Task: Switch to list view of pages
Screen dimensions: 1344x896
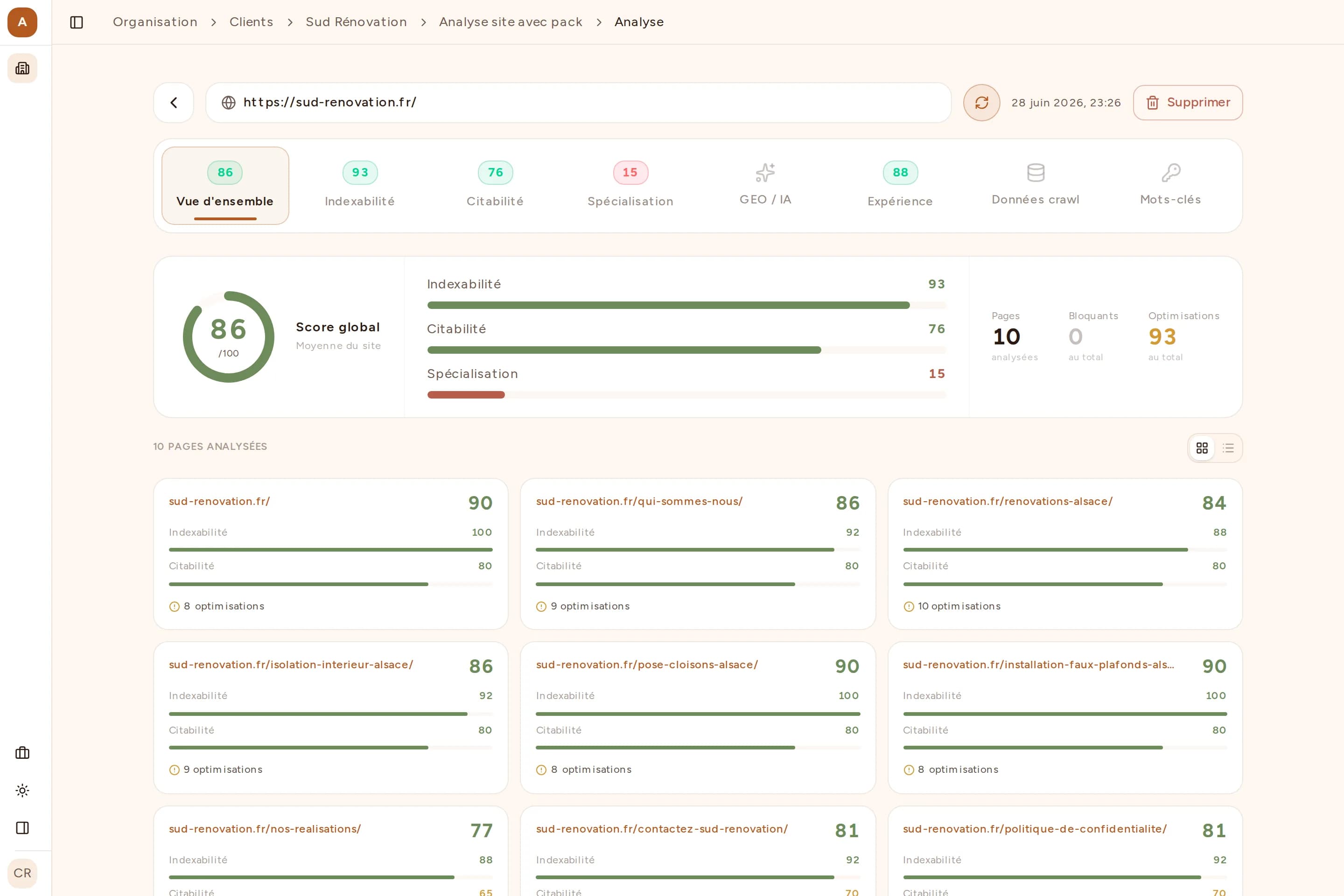Action: pyautogui.click(x=1228, y=448)
